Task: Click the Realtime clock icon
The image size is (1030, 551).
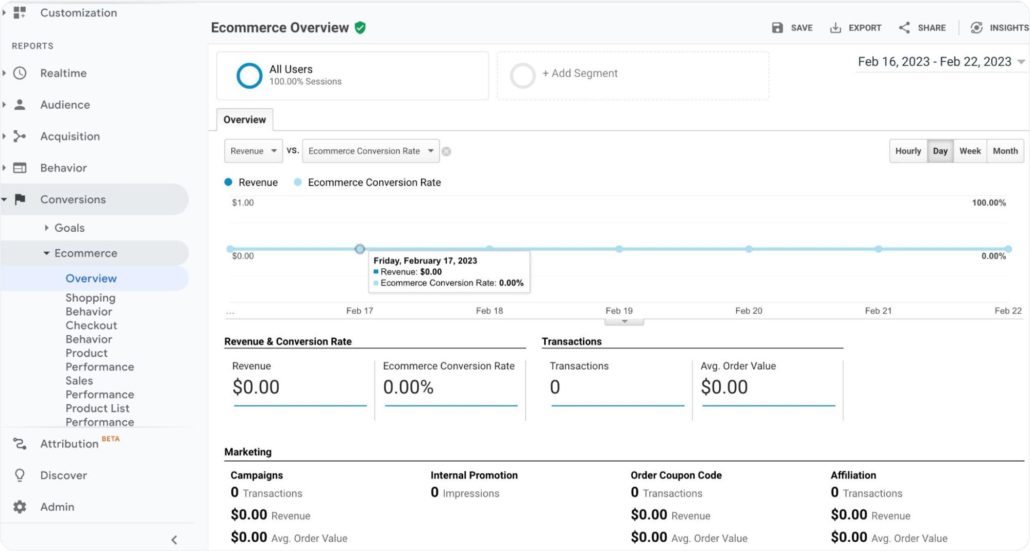Action: [x=20, y=73]
